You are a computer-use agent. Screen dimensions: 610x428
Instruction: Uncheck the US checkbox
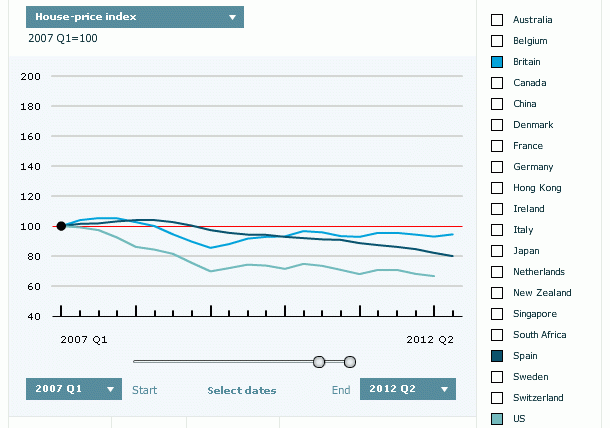497,419
